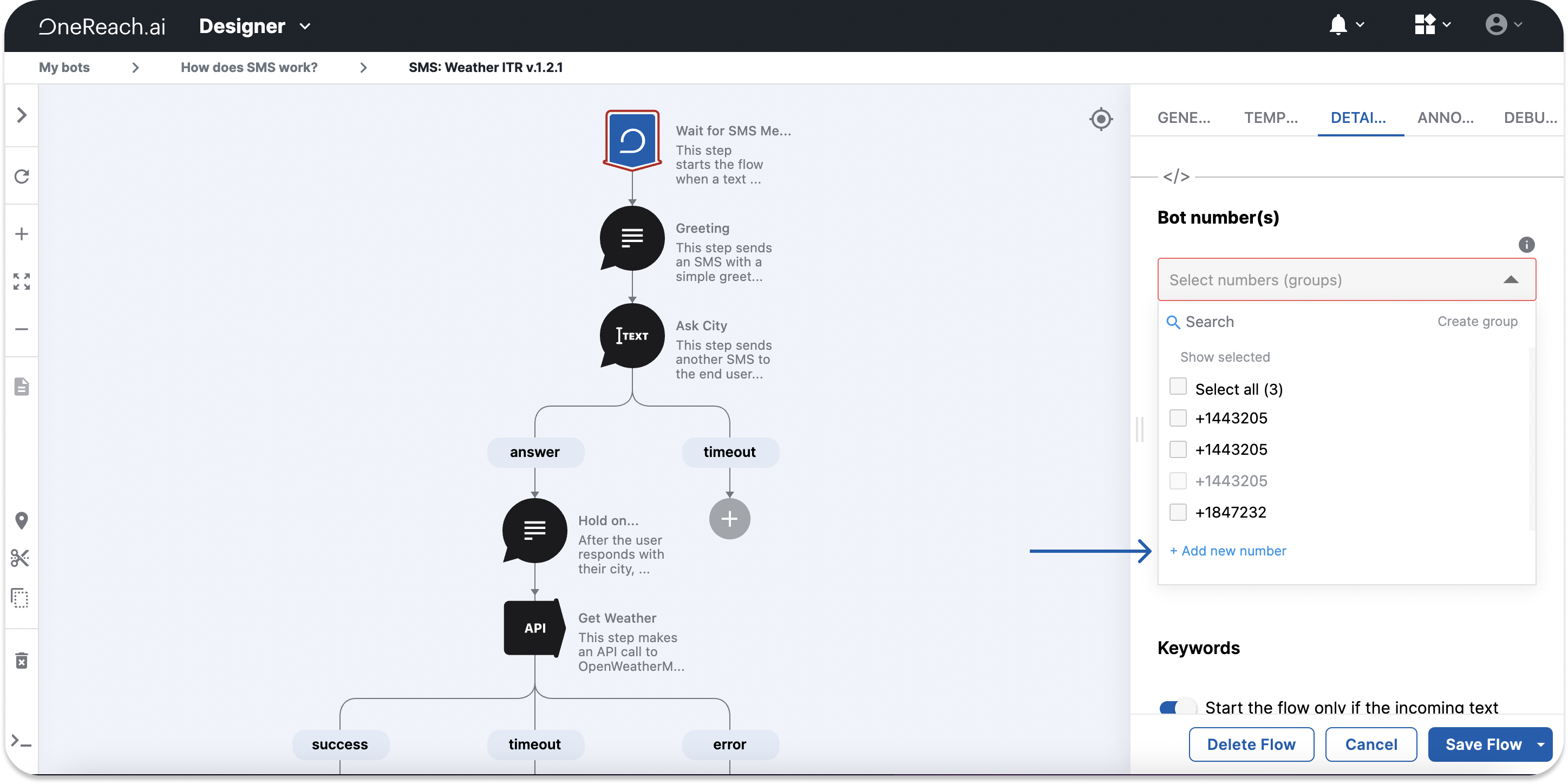Click the fit-to-screen expand icon
This screenshot has height=784, width=1568.
click(x=22, y=281)
